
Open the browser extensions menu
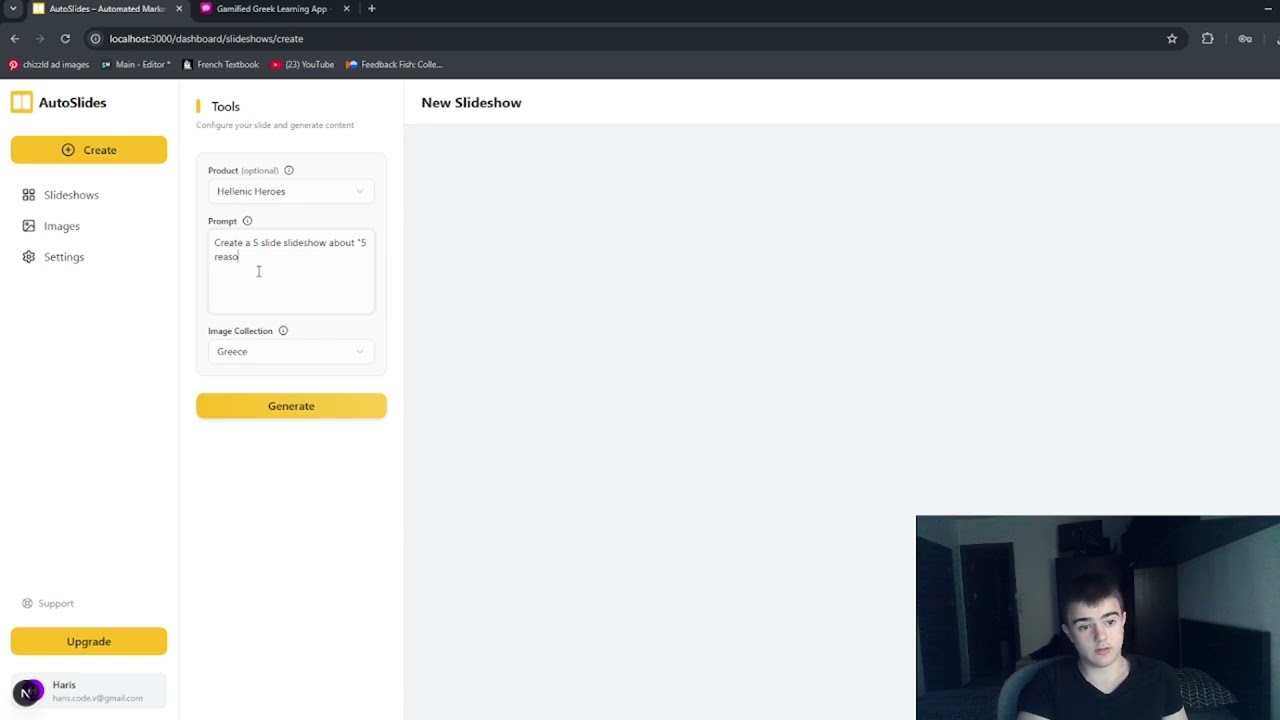click(x=1208, y=39)
